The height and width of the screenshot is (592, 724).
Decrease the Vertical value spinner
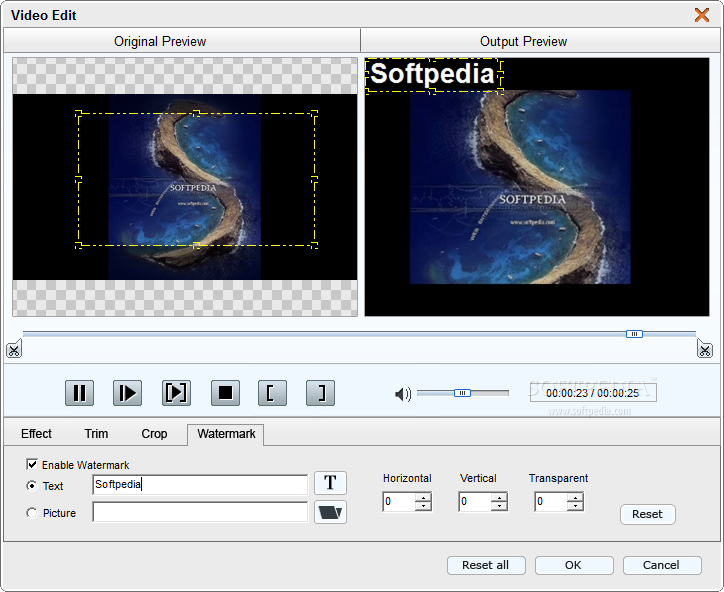pyautogui.click(x=499, y=506)
